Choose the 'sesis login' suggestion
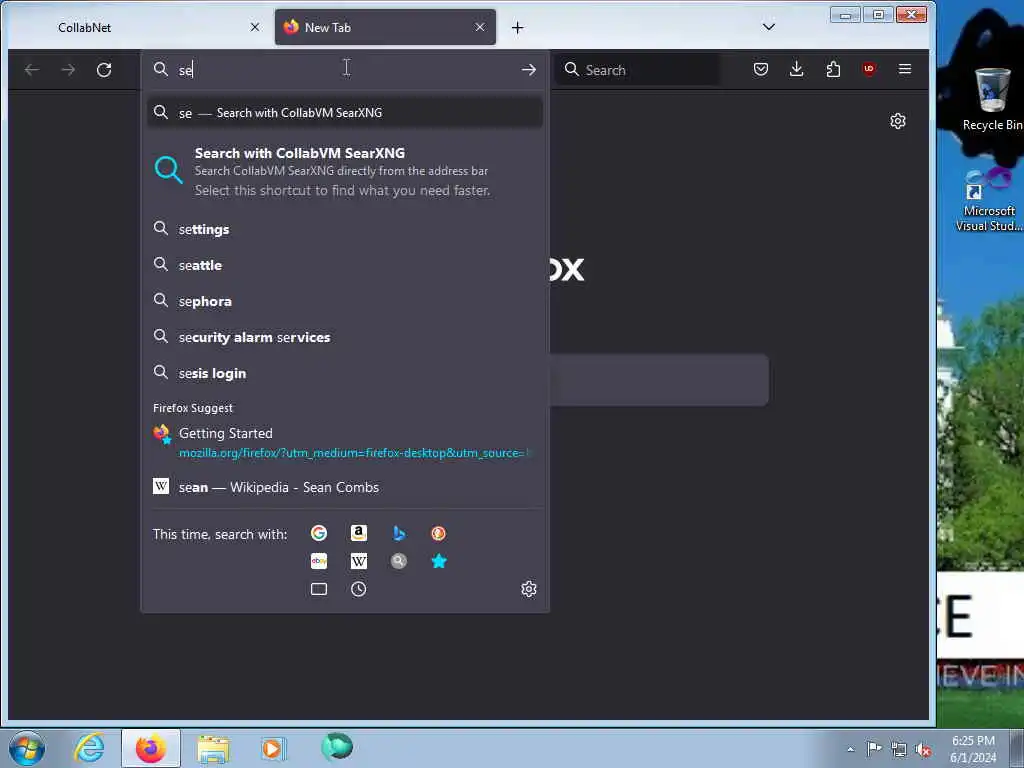Viewport: 1024px width, 768px height. 345,373
